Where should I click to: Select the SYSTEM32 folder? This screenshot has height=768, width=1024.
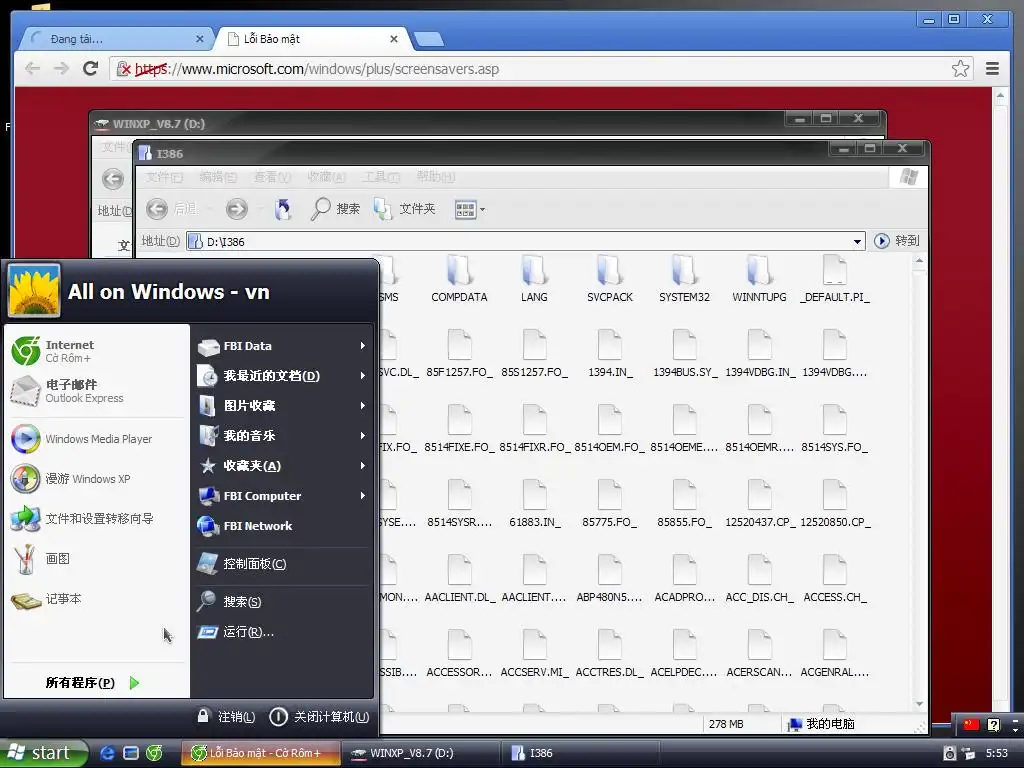point(684,280)
